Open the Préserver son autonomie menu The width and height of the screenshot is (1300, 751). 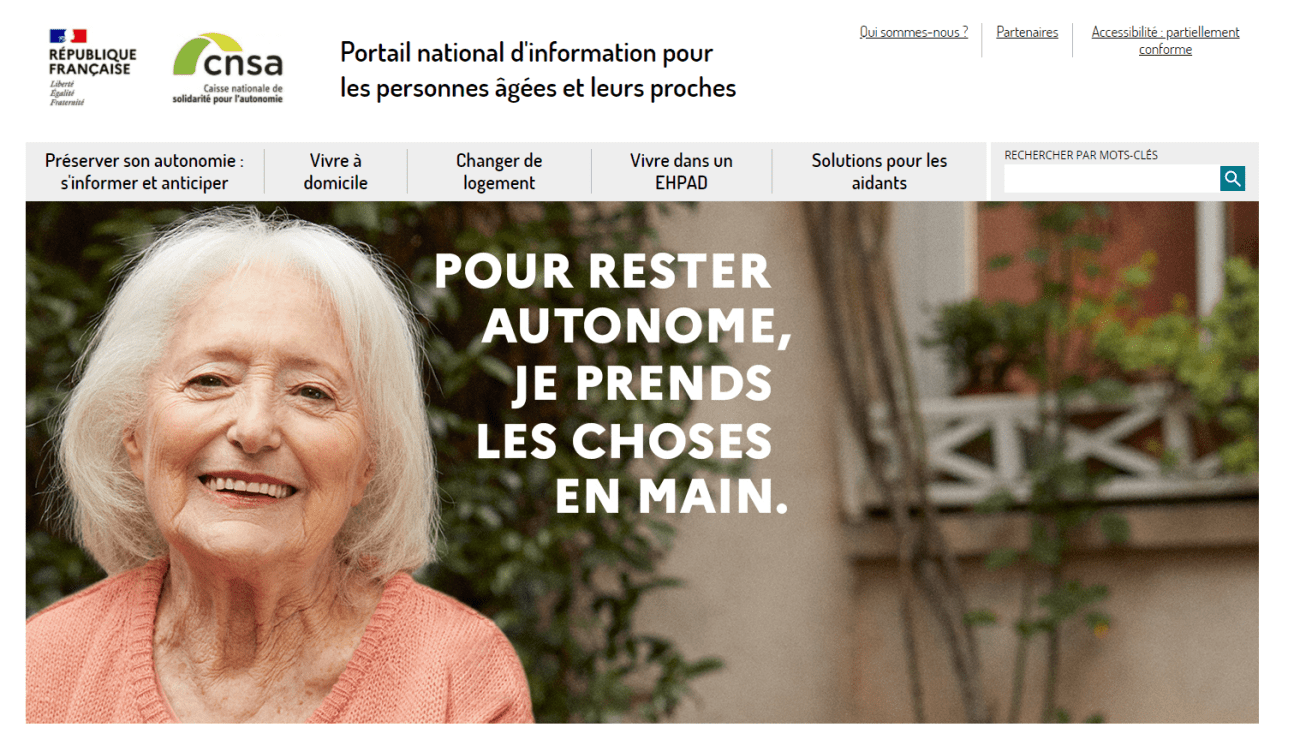(x=144, y=172)
